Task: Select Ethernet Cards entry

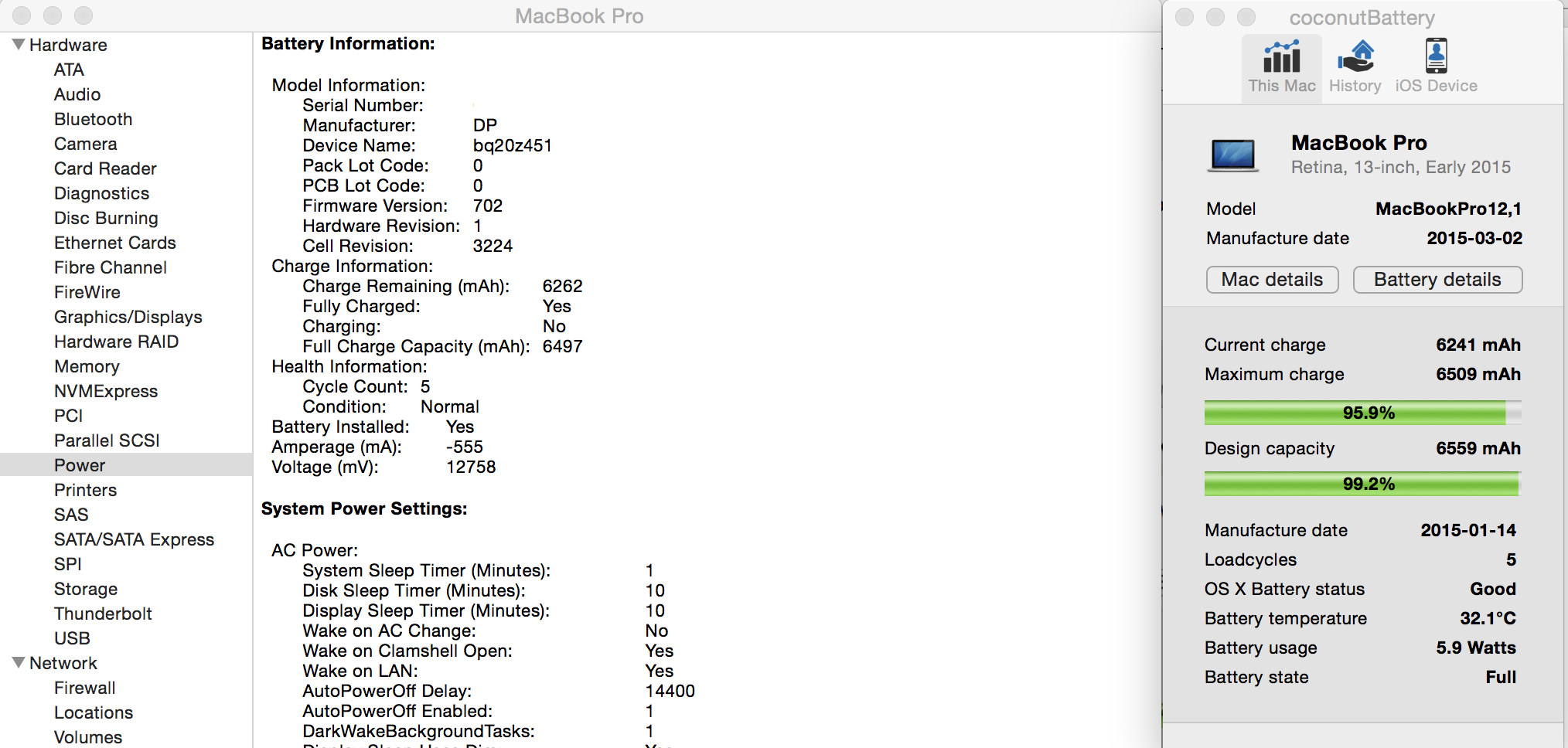Action: tap(115, 243)
